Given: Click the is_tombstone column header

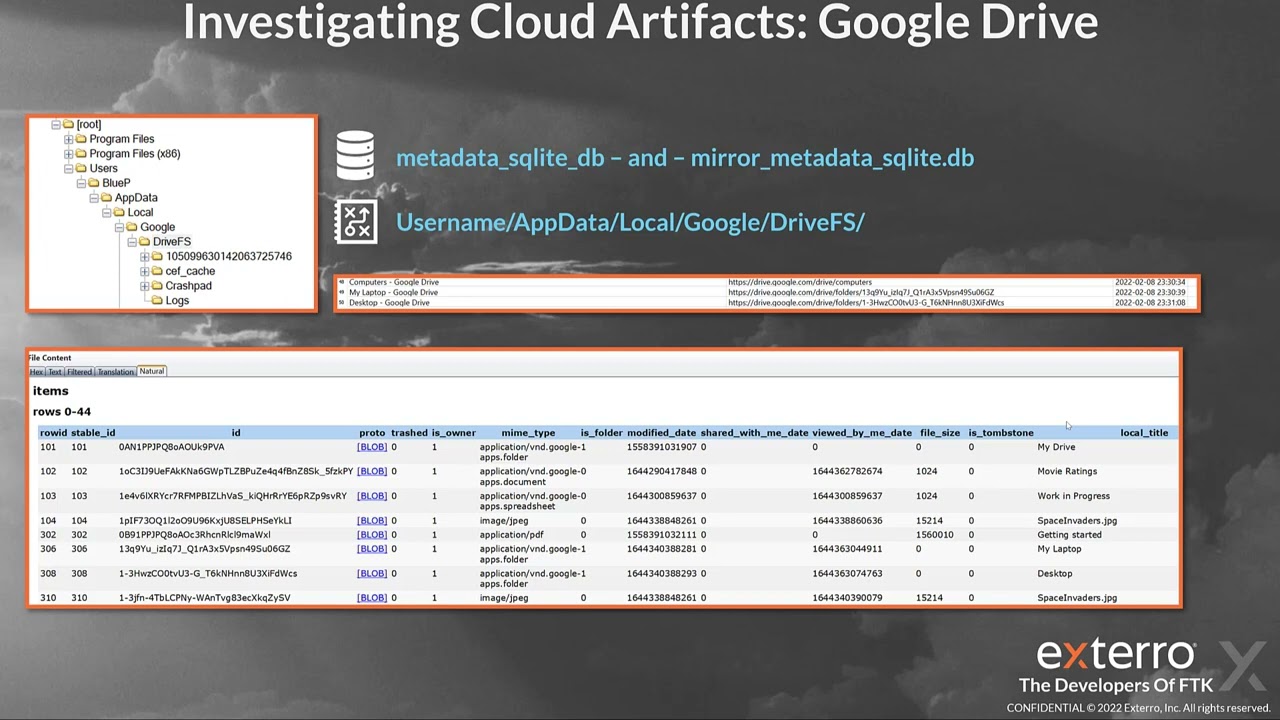Looking at the screenshot, I should (1001, 433).
